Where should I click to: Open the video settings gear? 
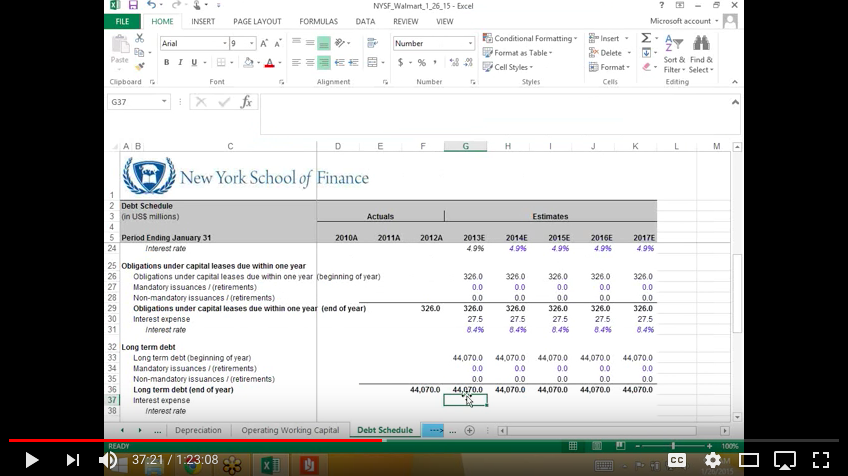coord(713,460)
